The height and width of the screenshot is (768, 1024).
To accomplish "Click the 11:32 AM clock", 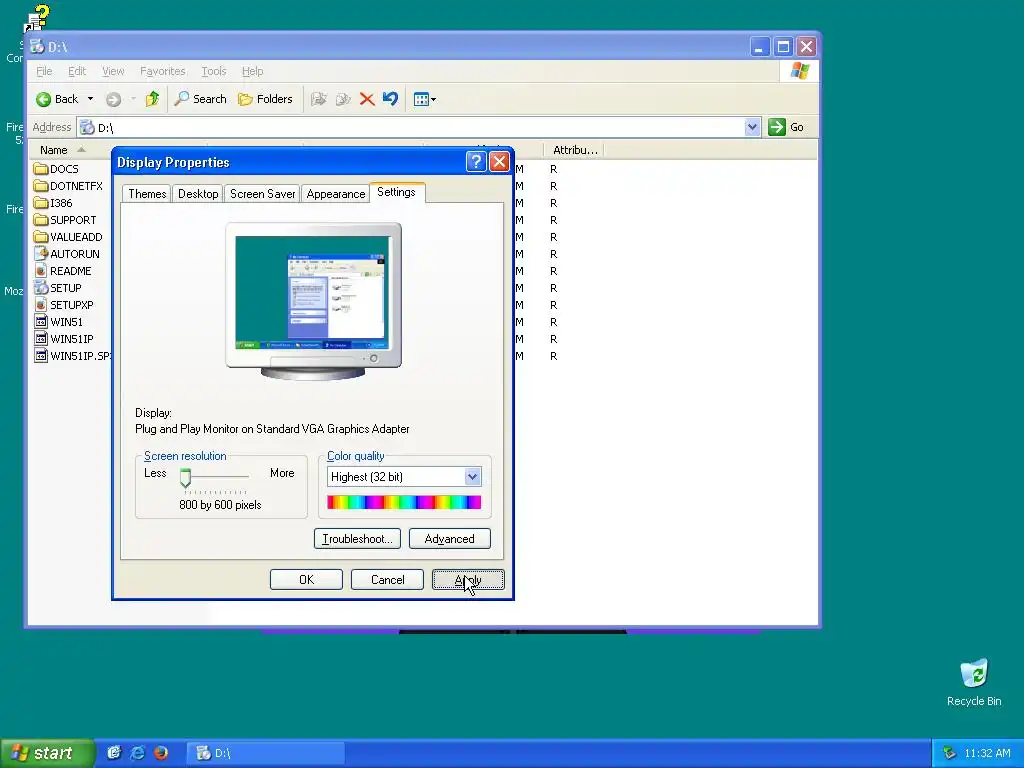I will tap(987, 753).
